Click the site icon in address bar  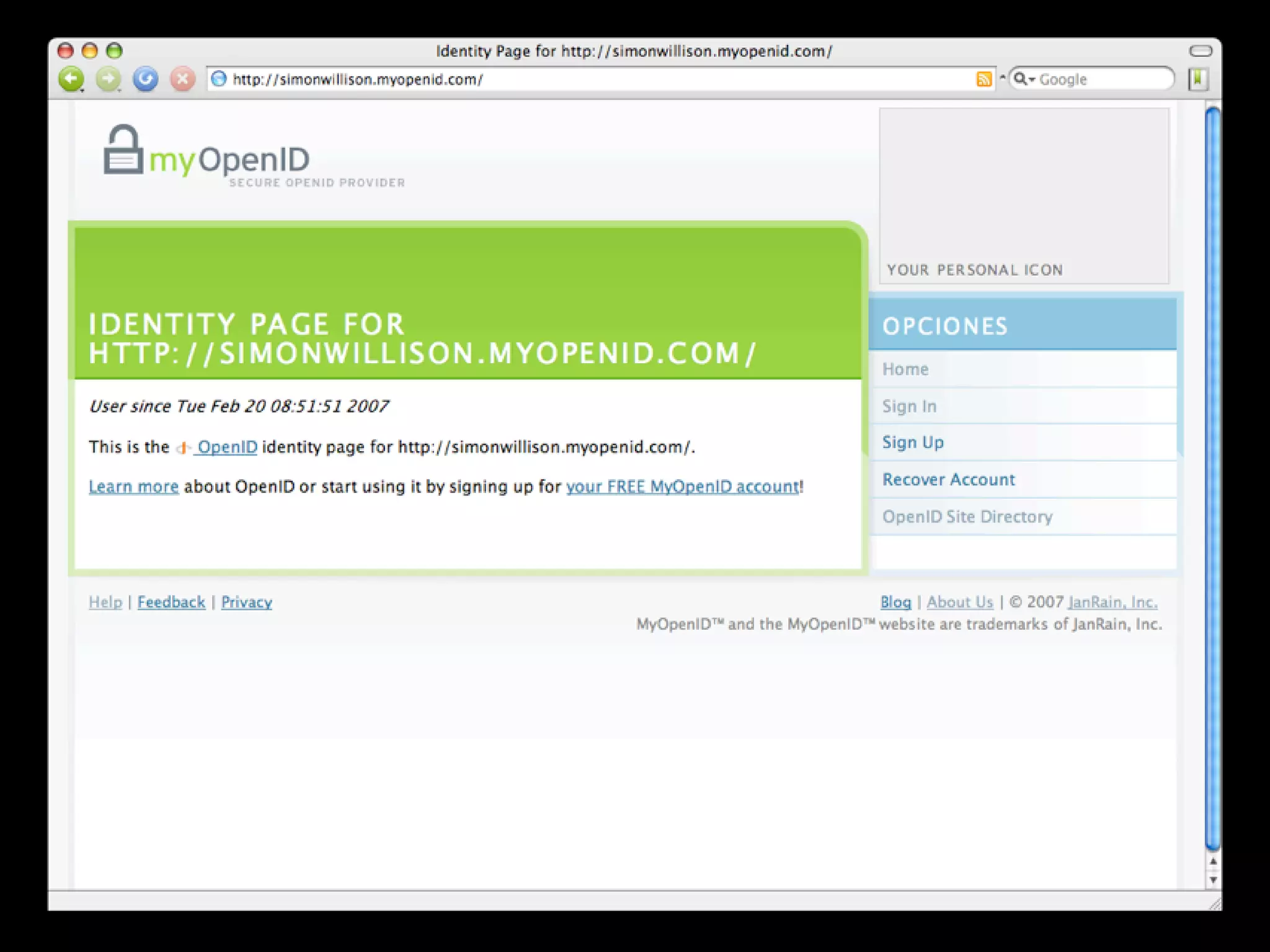(219, 79)
